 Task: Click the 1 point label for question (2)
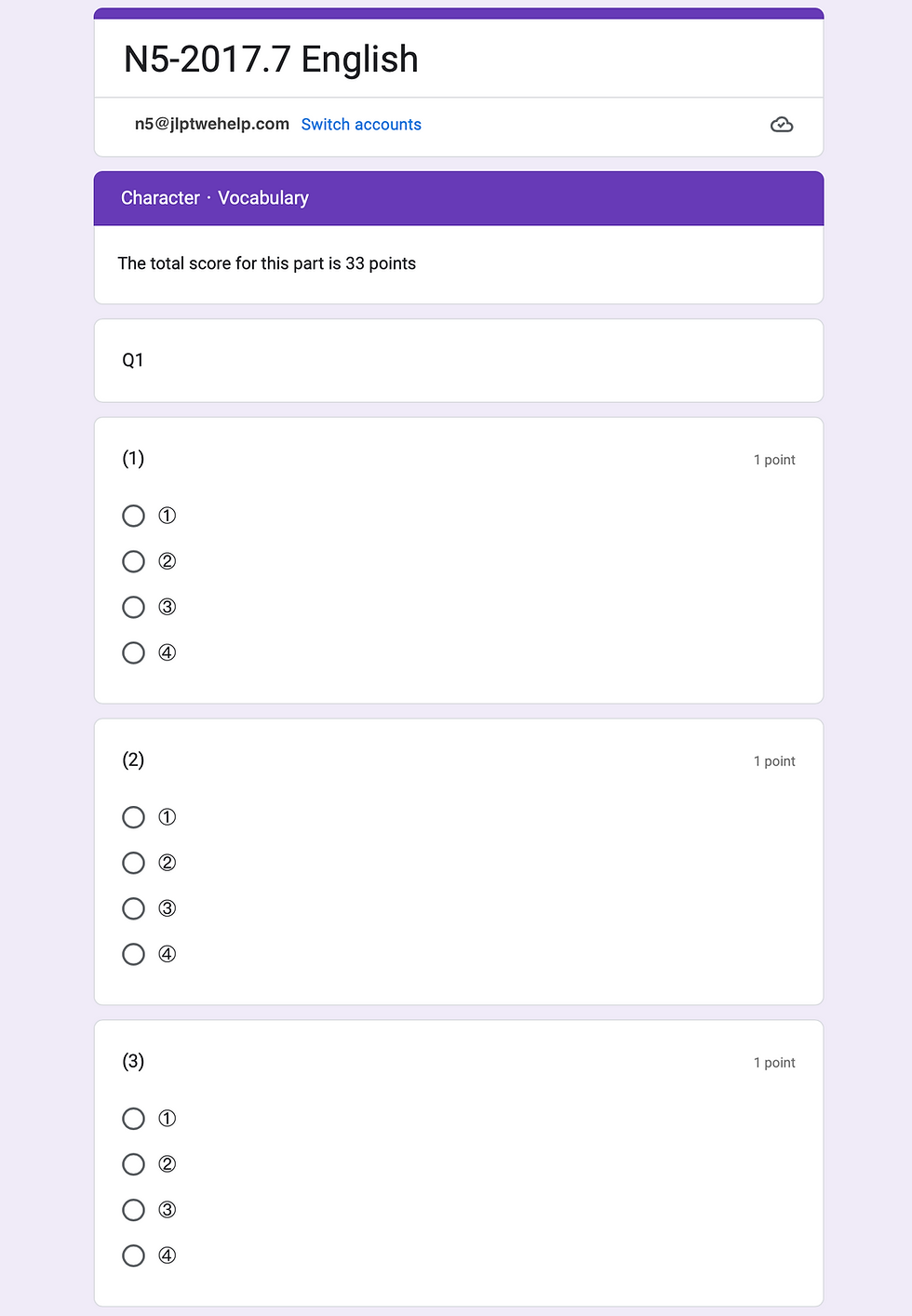click(x=774, y=761)
